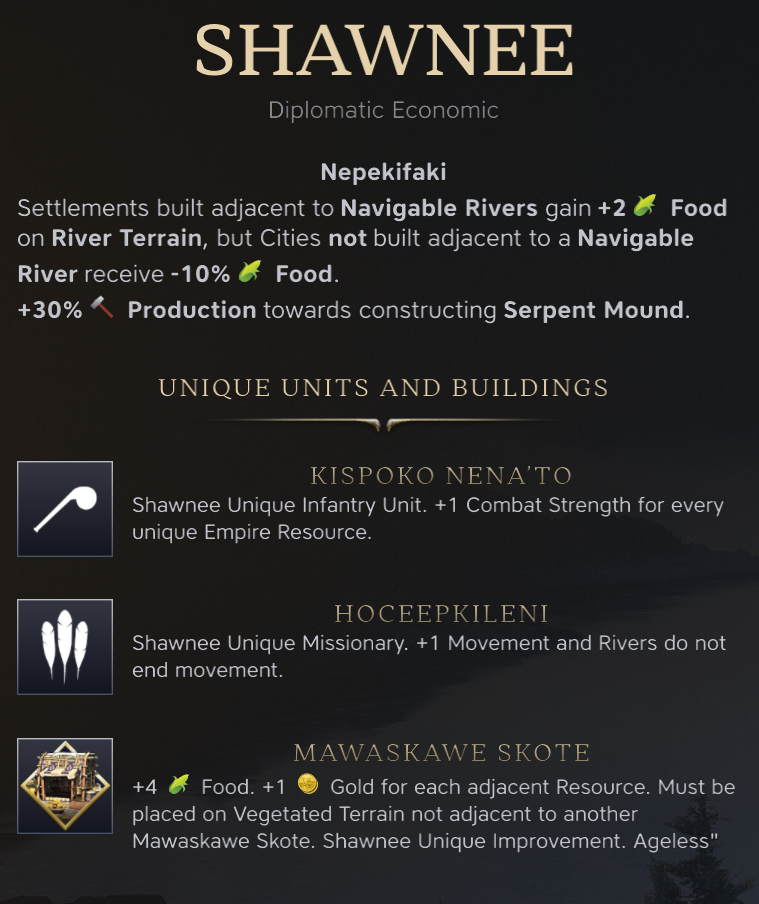Click the food icon next to +4

coord(179,785)
